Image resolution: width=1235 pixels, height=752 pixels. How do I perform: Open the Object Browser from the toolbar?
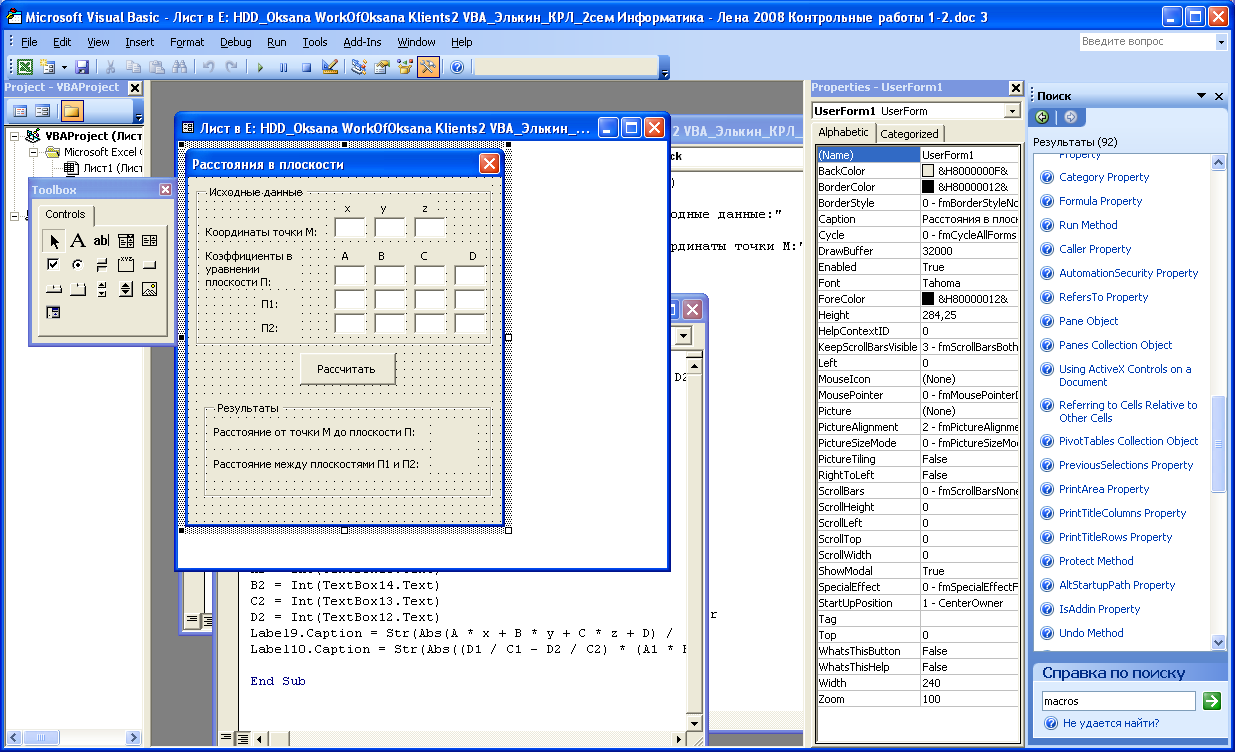click(x=405, y=67)
